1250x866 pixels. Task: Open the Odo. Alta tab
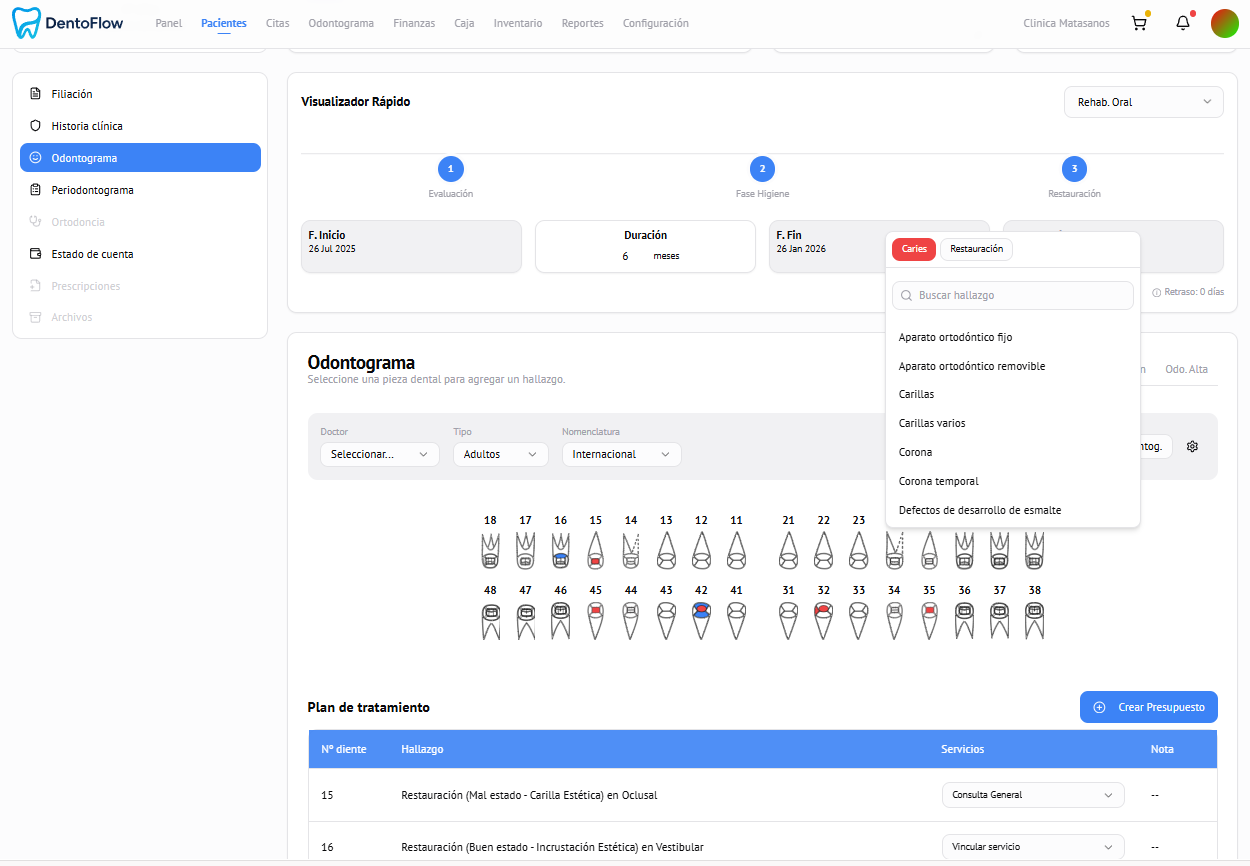[x=1186, y=368]
